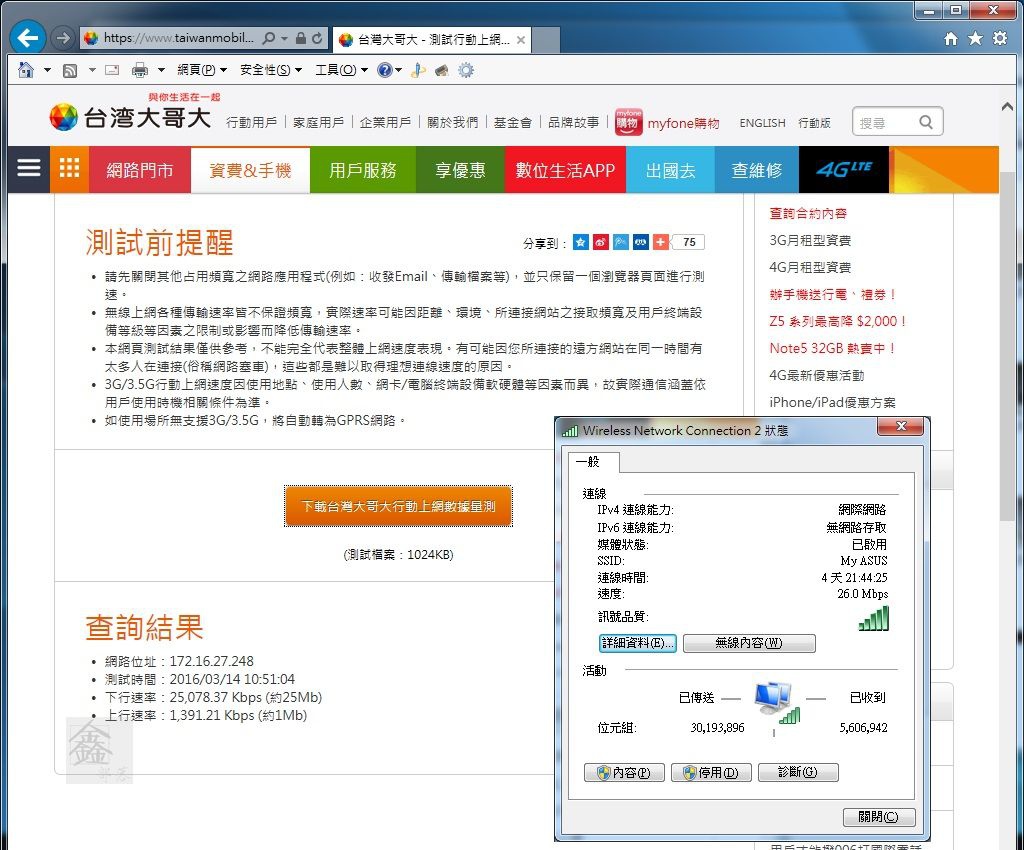Screen dimensions: 1024x850
Task: Close the Wireless Network Connection 2 dialog with X
Action: (x=901, y=426)
